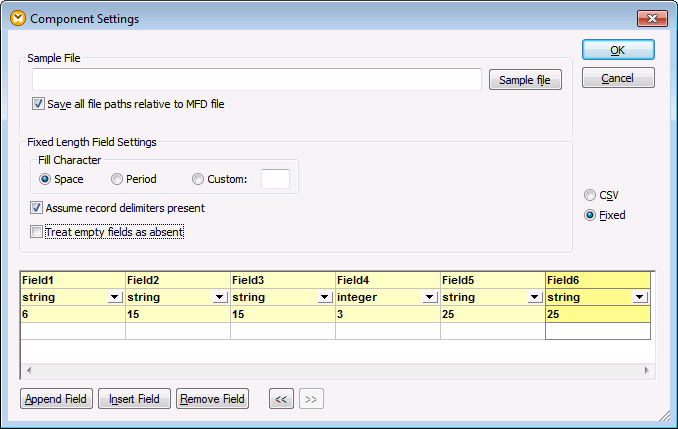Select the Space fill character option
Screen dimensions: 678x429
tap(45, 179)
